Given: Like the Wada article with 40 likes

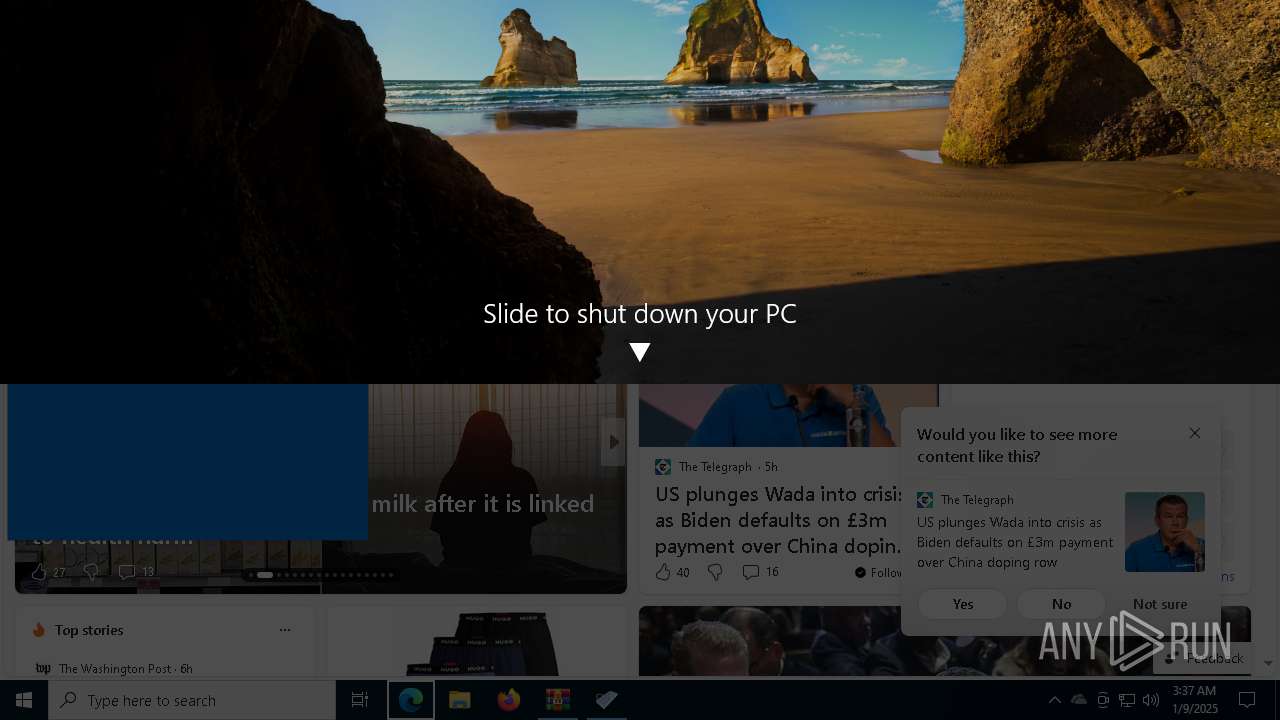Looking at the screenshot, I should (672, 572).
